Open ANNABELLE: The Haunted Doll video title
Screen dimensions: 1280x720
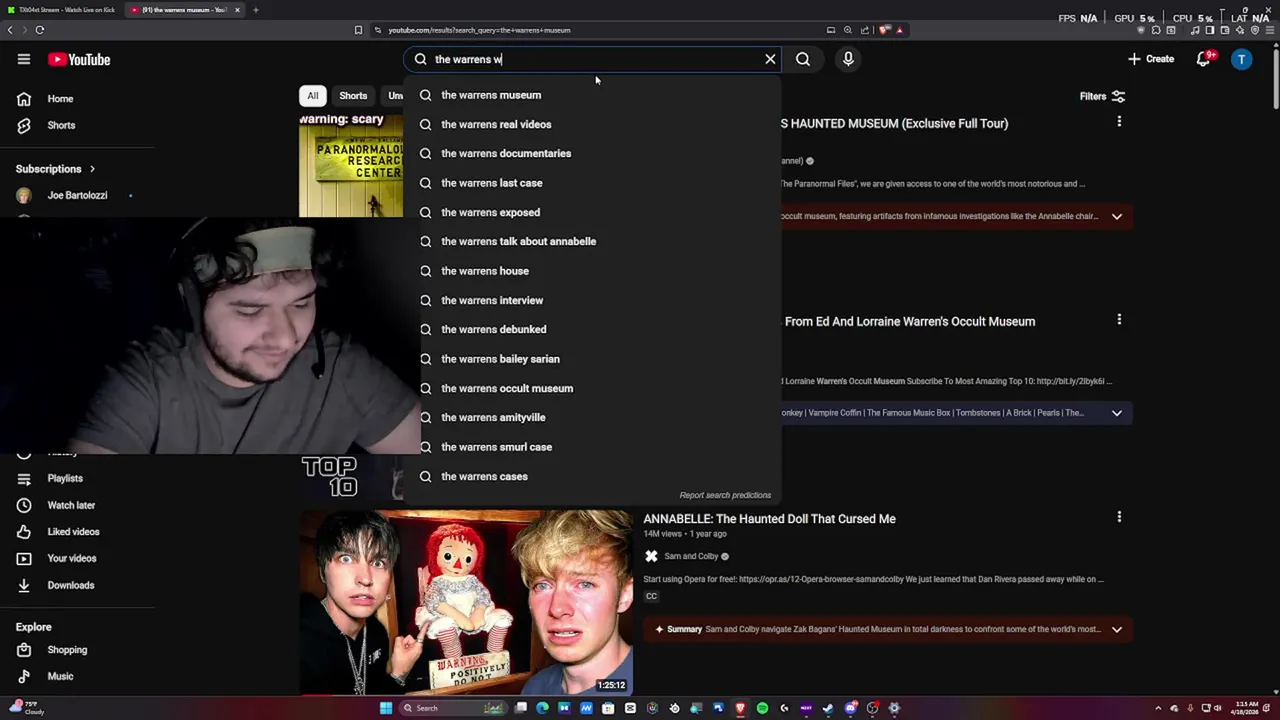pyautogui.click(x=769, y=519)
